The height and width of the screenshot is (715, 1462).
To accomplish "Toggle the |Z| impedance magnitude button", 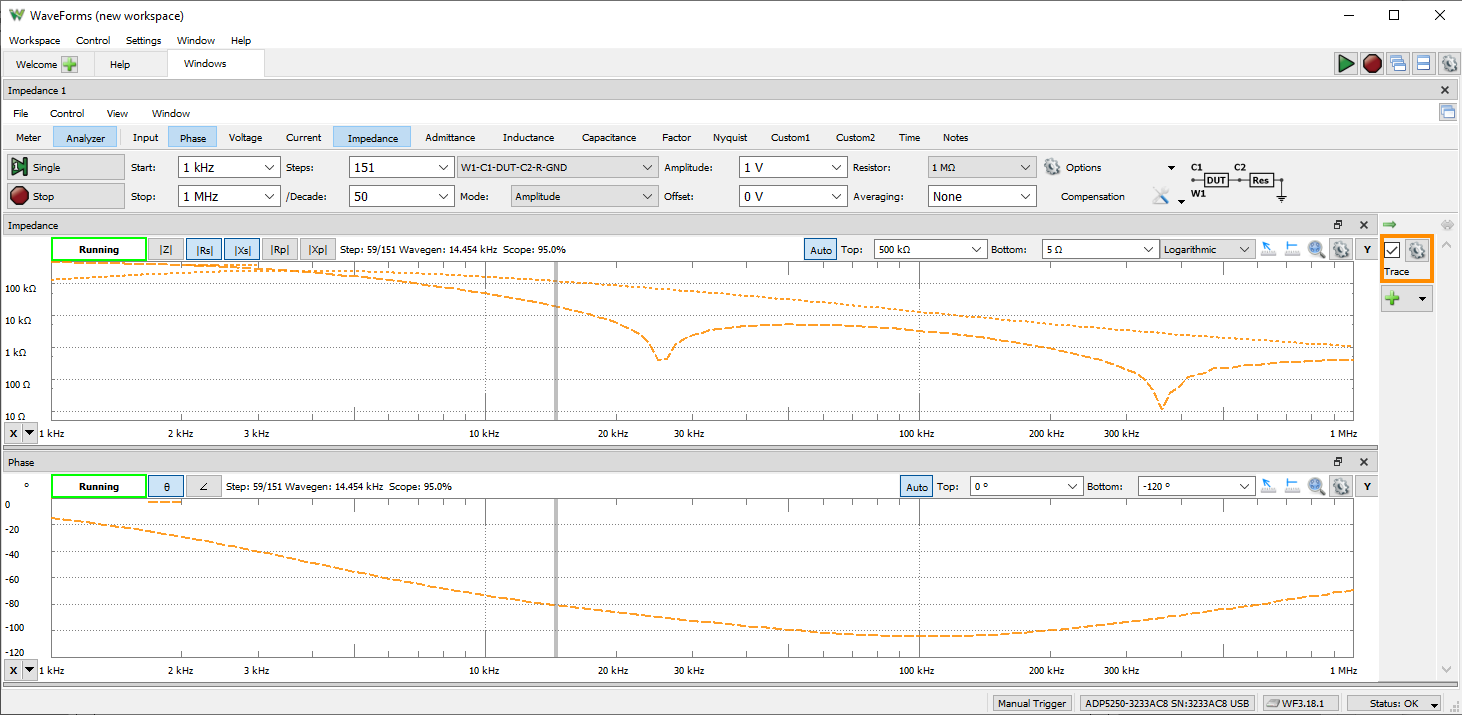I will pos(166,249).
